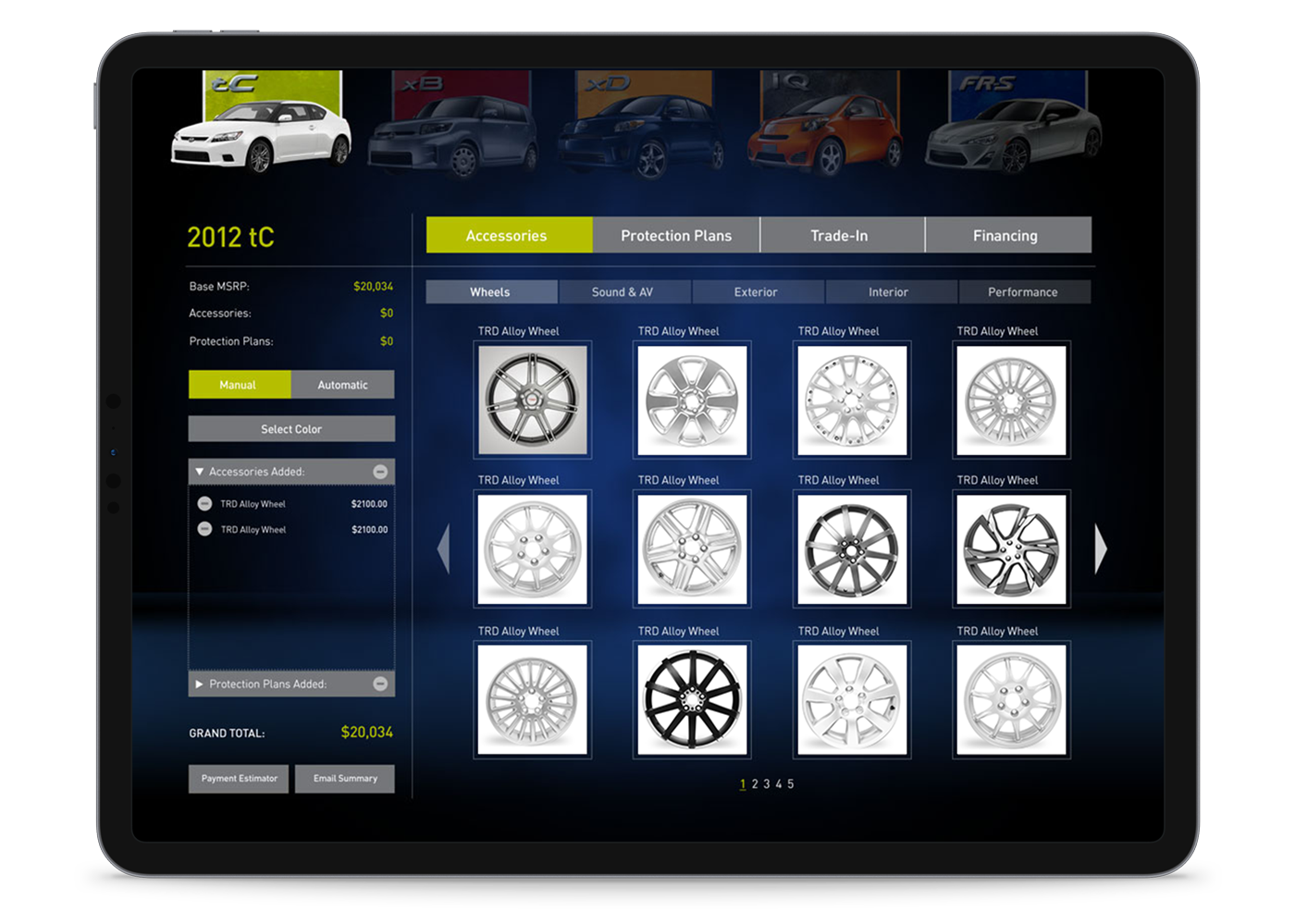Choose the Manual transmission option
1295x924 pixels.
click(x=240, y=385)
